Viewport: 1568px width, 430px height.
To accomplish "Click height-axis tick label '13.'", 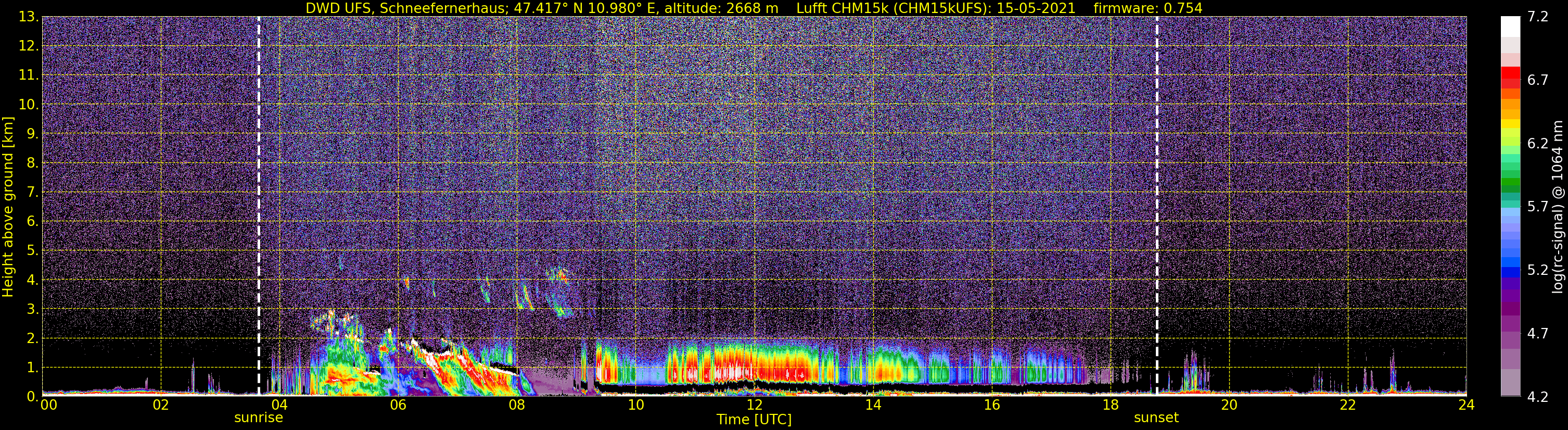I will click(x=29, y=17).
